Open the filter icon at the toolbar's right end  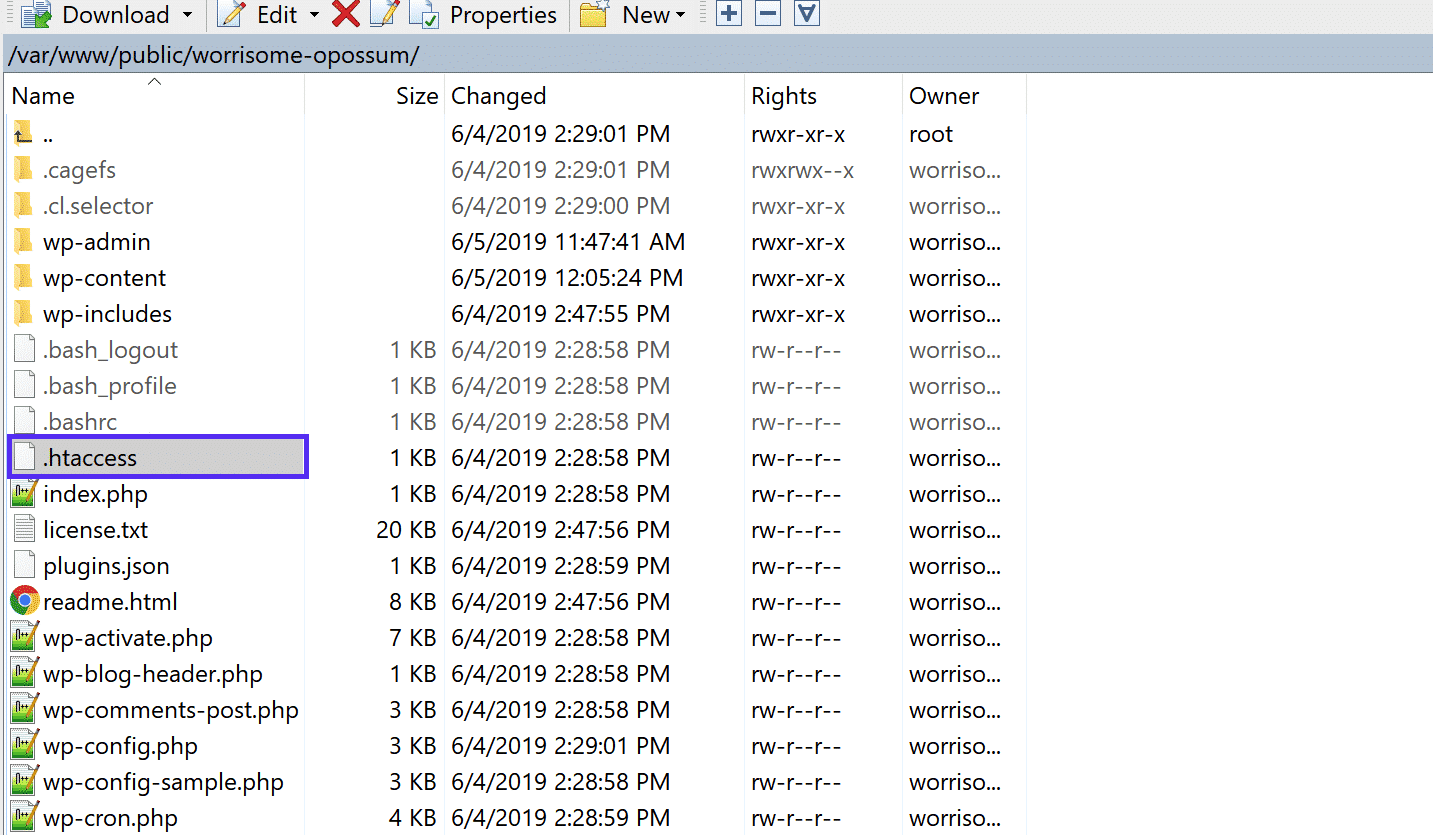point(805,14)
